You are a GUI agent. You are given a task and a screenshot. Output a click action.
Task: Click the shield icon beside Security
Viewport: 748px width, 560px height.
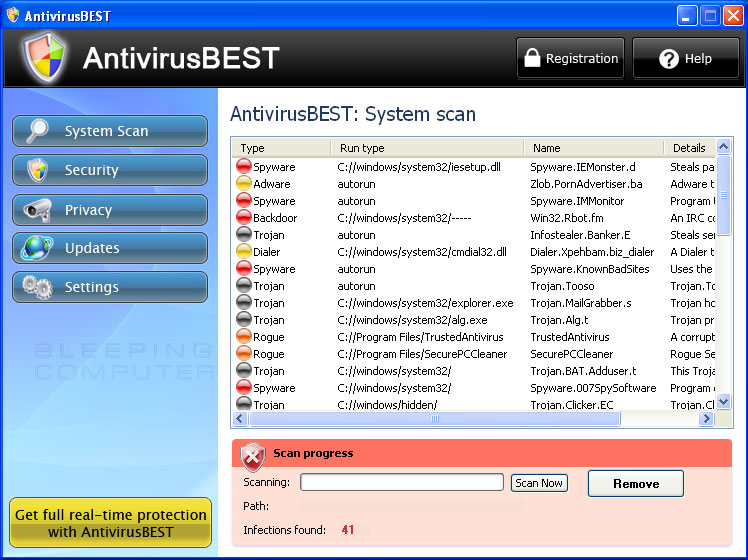click(38, 170)
